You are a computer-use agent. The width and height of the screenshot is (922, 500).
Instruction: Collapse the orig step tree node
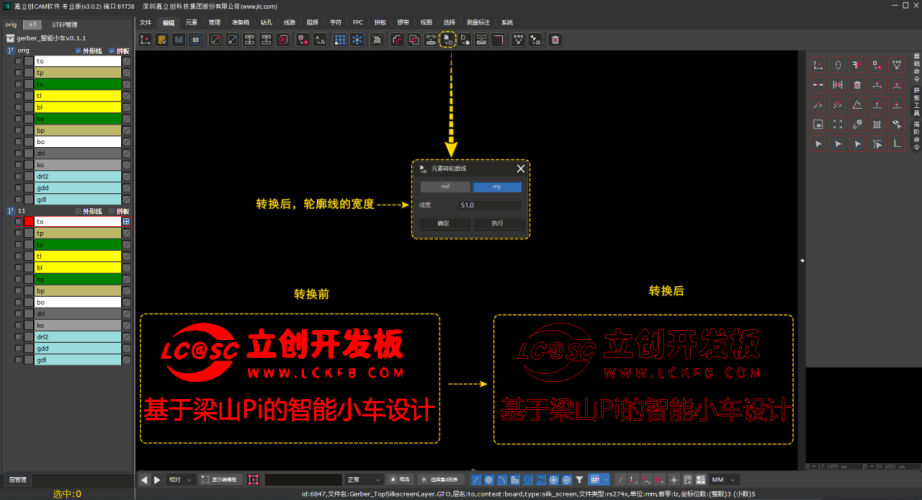(11, 51)
